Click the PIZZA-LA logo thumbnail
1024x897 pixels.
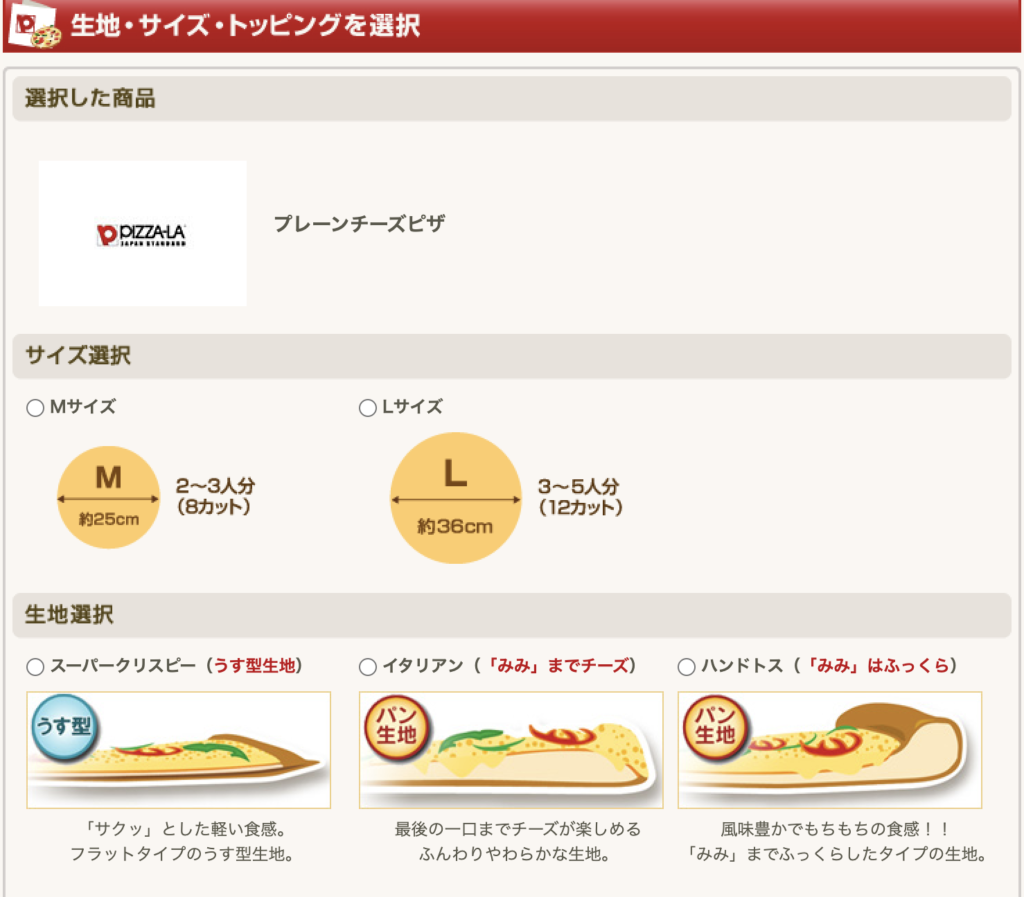tap(142, 233)
